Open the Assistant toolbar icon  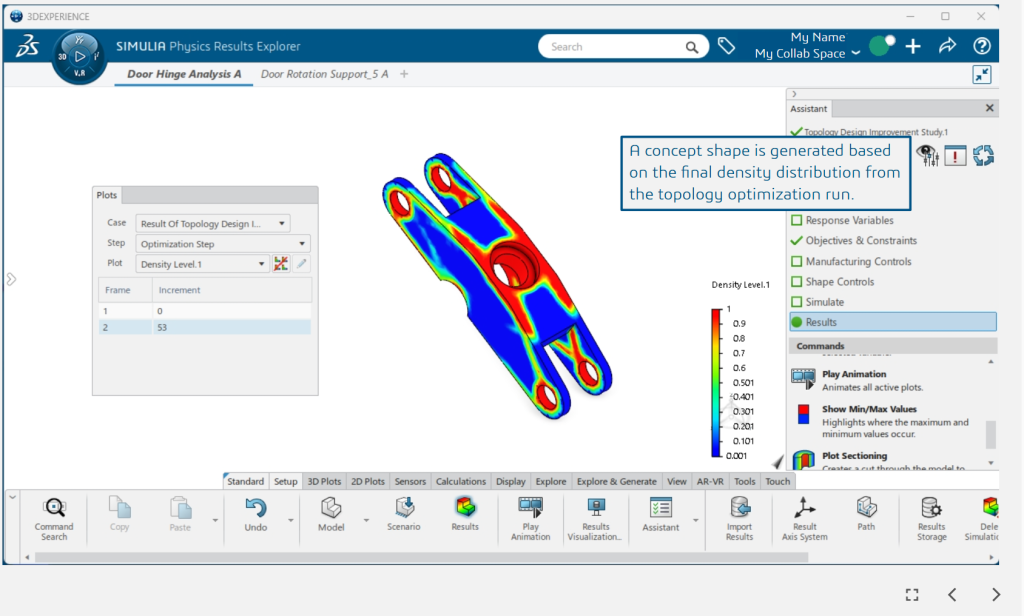click(660, 508)
